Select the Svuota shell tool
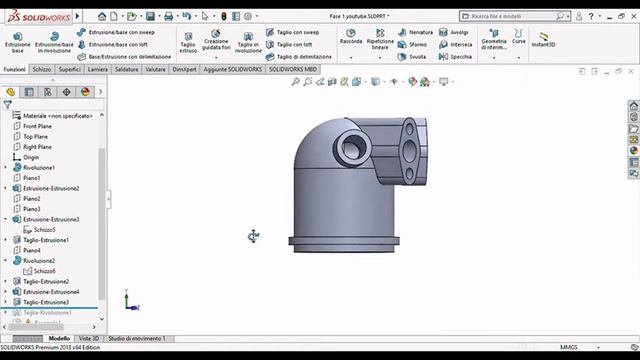Viewport: 640px width, 360px height. click(412, 57)
